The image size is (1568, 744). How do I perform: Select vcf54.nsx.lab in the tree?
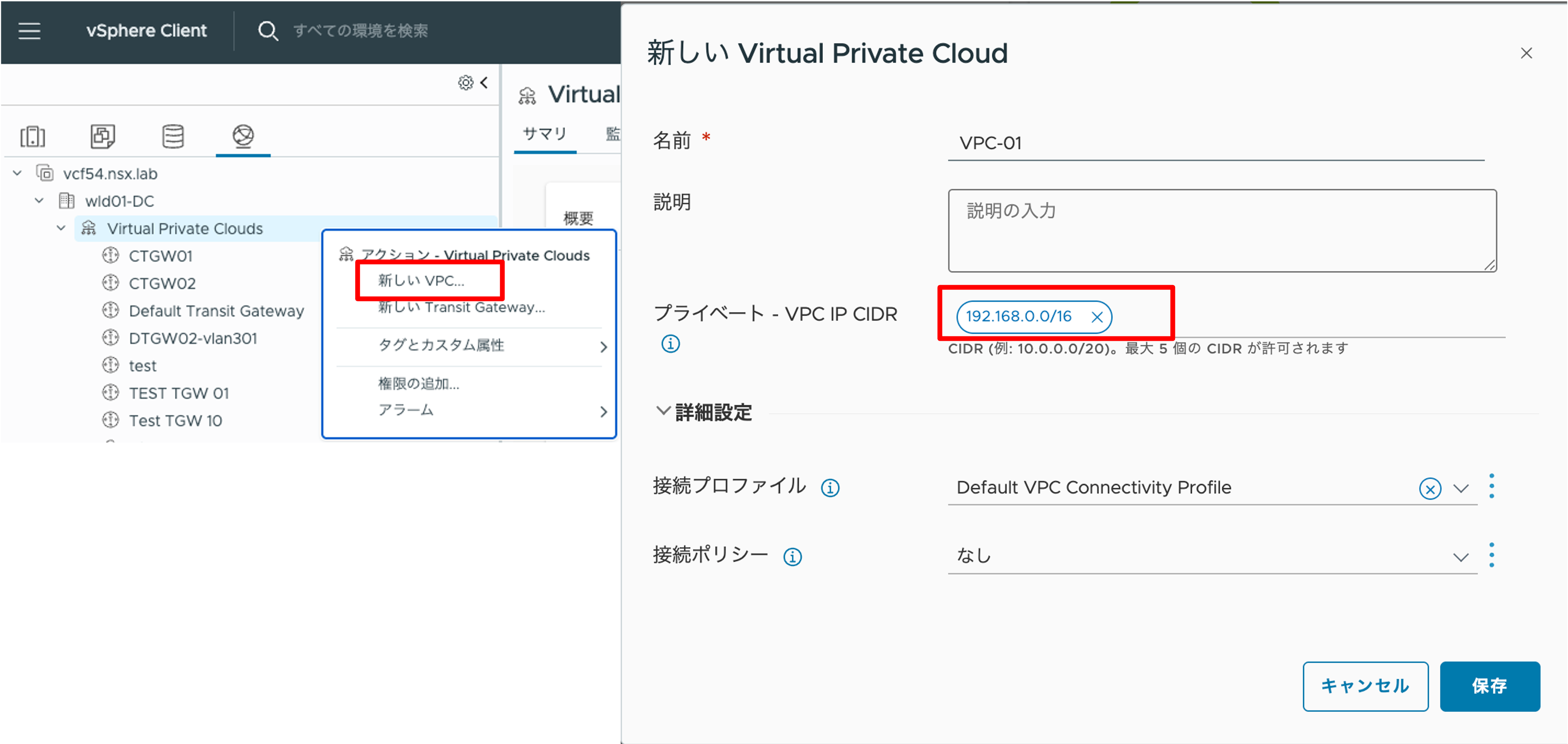[110, 174]
